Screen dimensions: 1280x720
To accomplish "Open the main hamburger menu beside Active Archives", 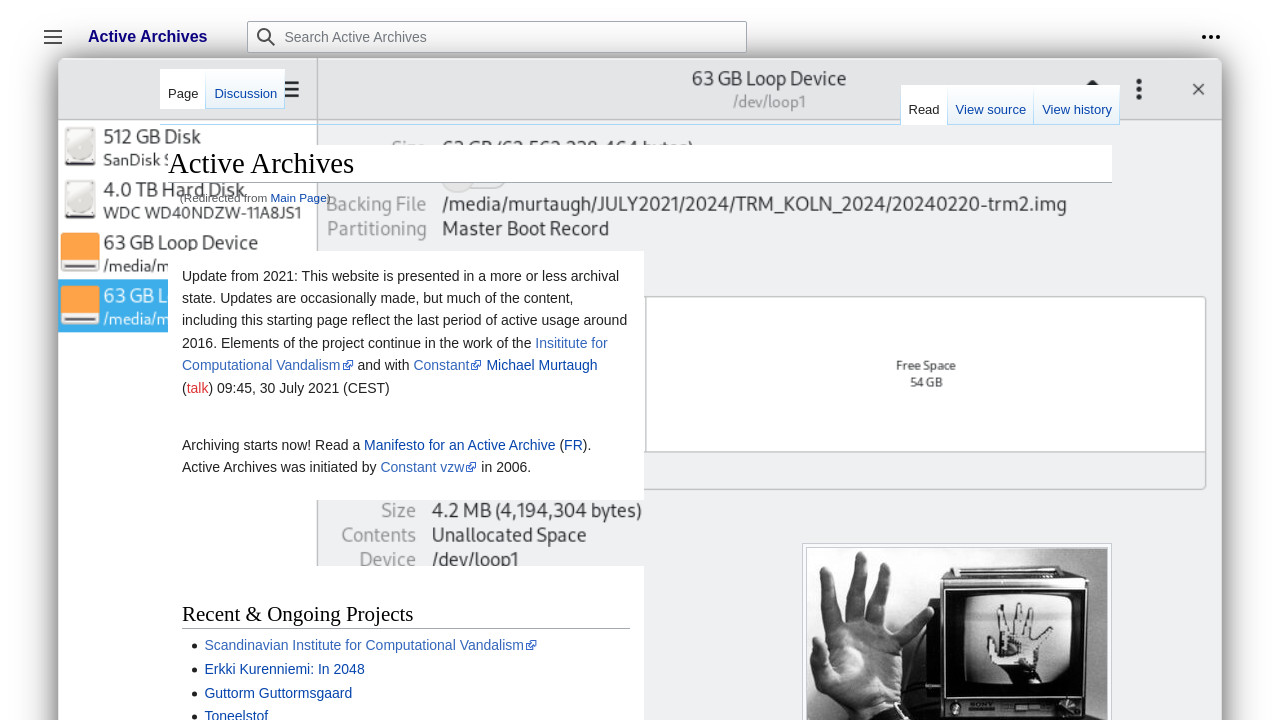I will [53, 37].
